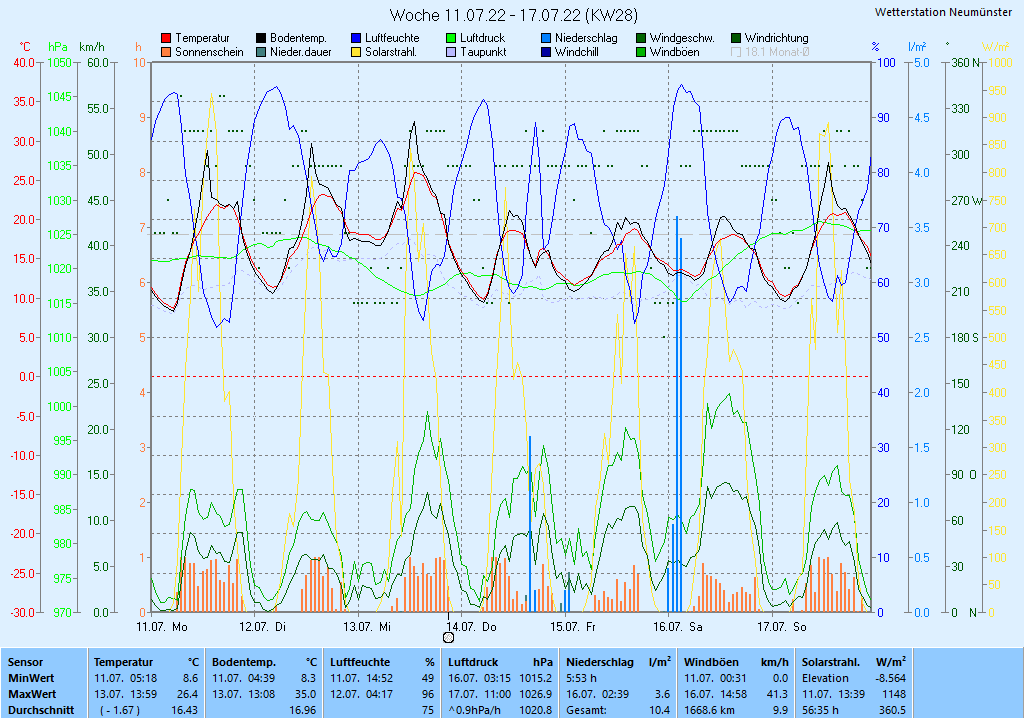
Task: Click the pressure trend ^0.9hPa/h
Action: [x=473, y=710]
